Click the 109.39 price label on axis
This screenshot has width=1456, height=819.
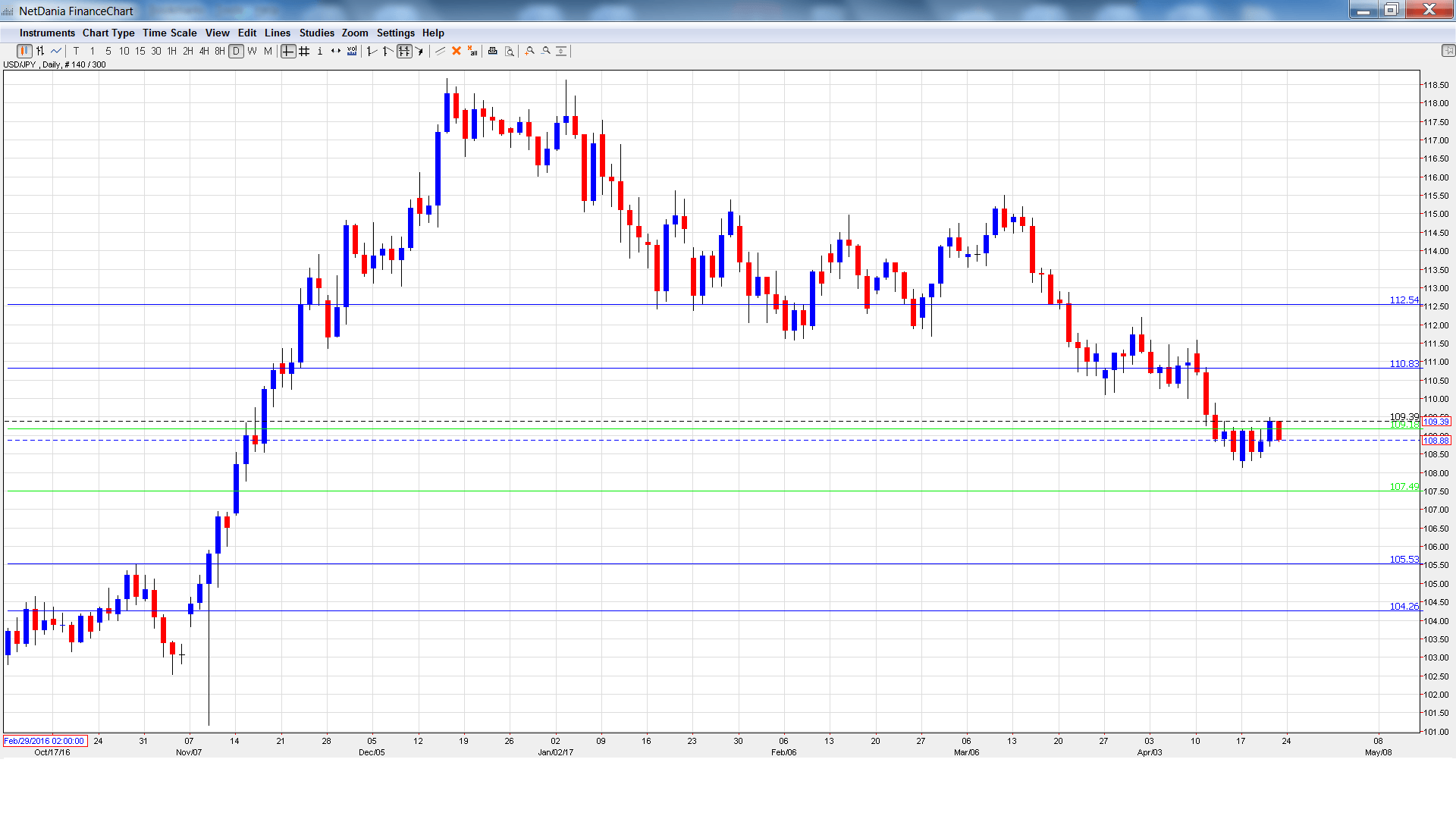[x=1437, y=421]
